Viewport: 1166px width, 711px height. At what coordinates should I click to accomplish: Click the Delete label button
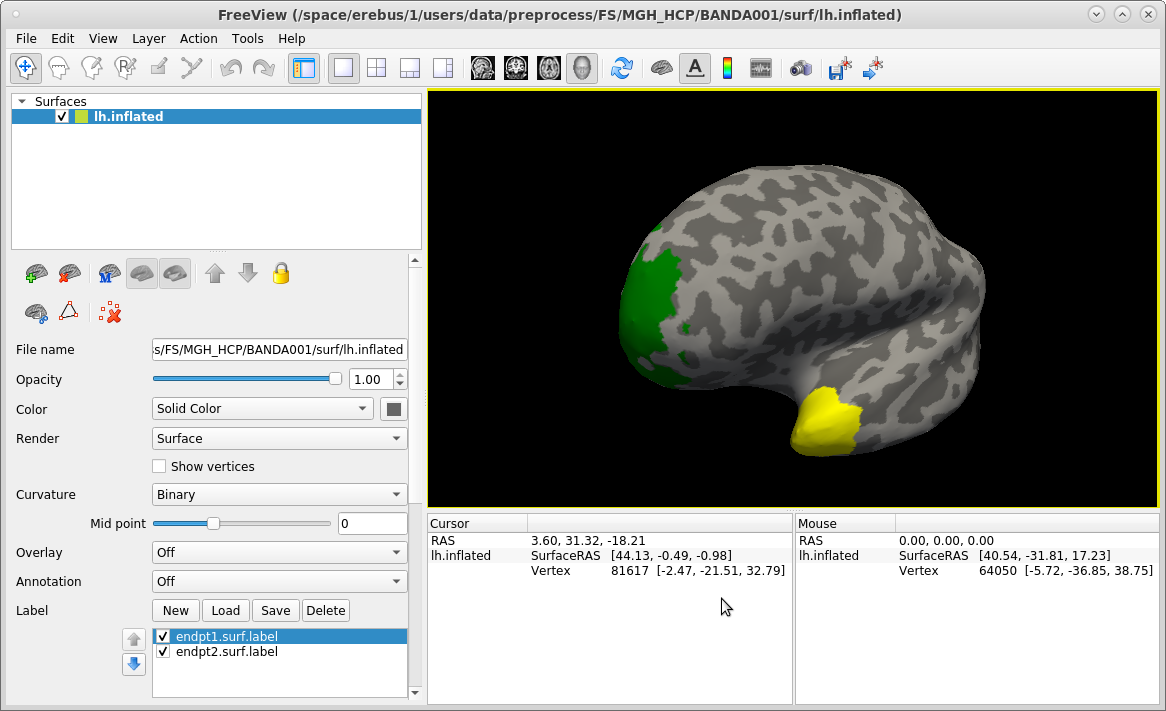click(325, 611)
